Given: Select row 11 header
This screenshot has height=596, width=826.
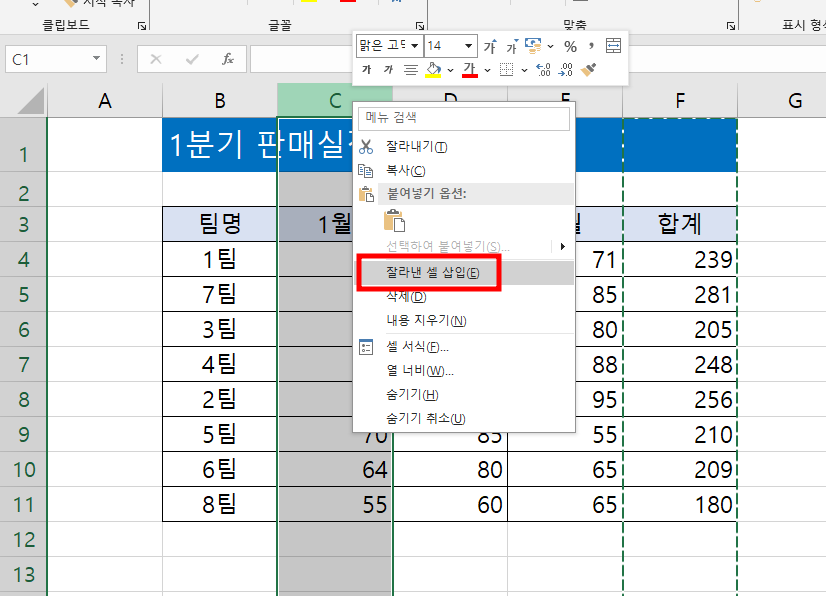Looking at the screenshot, I should (x=23, y=504).
